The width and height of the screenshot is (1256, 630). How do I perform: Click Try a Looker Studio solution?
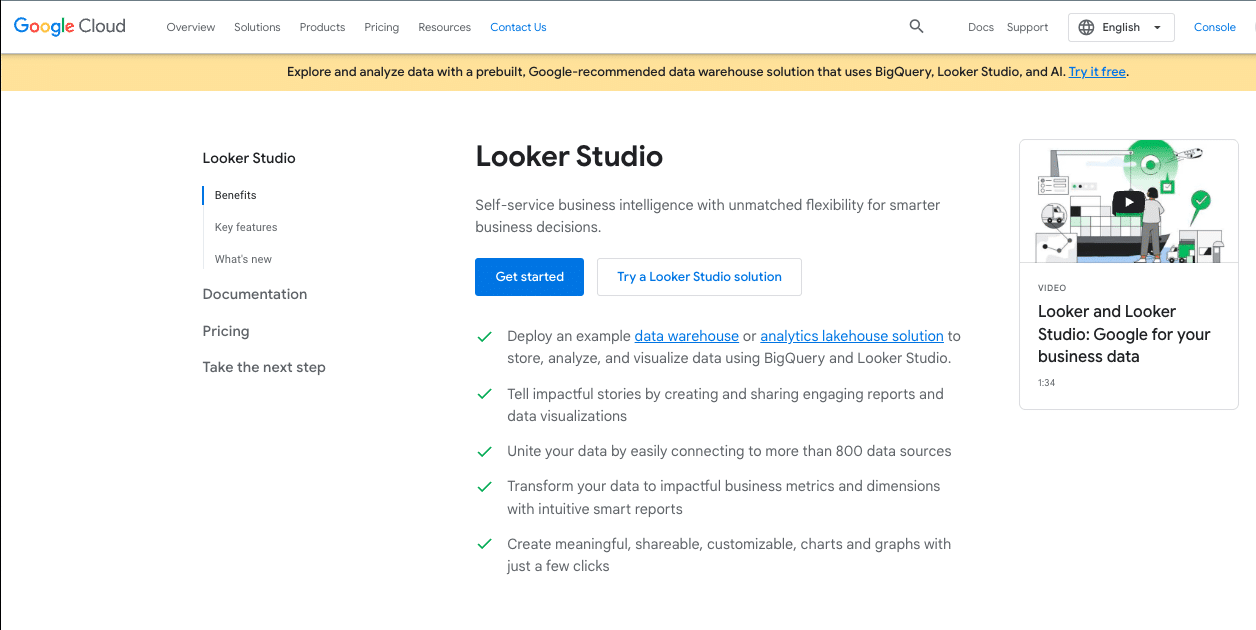point(699,277)
